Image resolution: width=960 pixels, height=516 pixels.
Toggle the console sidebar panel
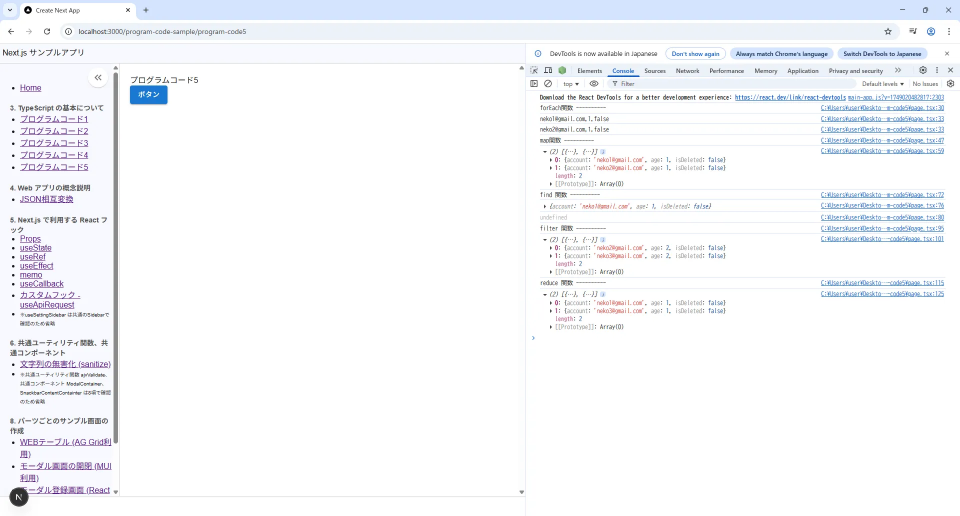click(x=534, y=84)
